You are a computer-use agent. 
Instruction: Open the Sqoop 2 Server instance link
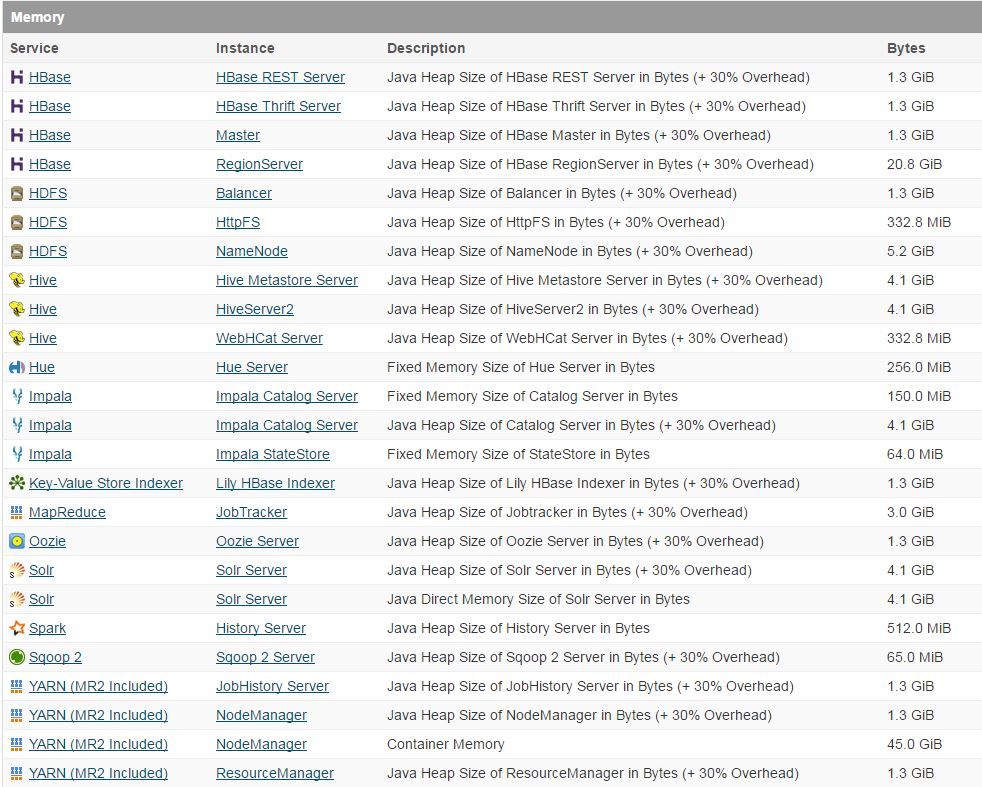click(x=265, y=657)
